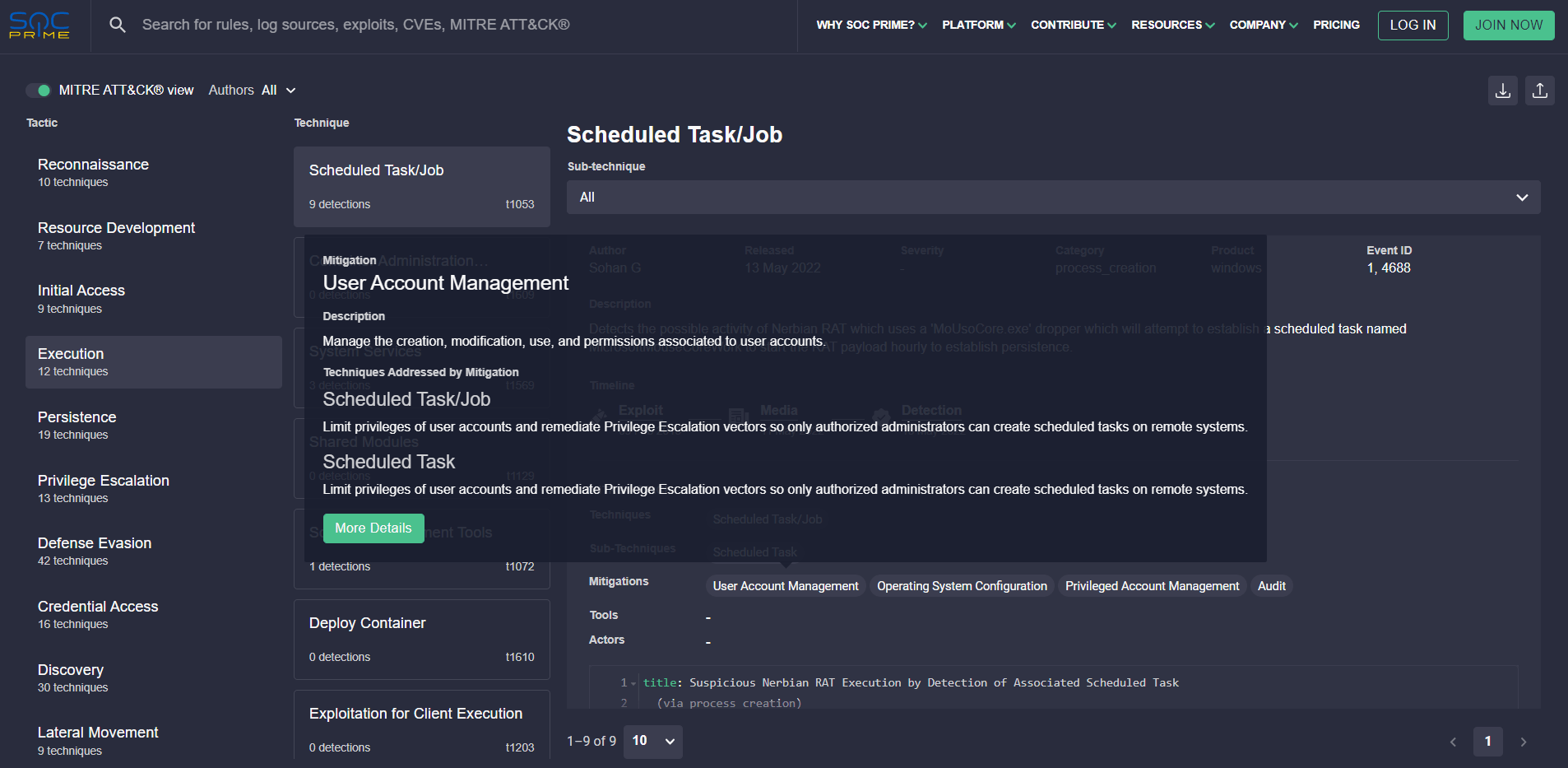This screenshot has width=1568, height=768.
Task: Select the Lateral Movement tactic
Action: coord(154,741)
